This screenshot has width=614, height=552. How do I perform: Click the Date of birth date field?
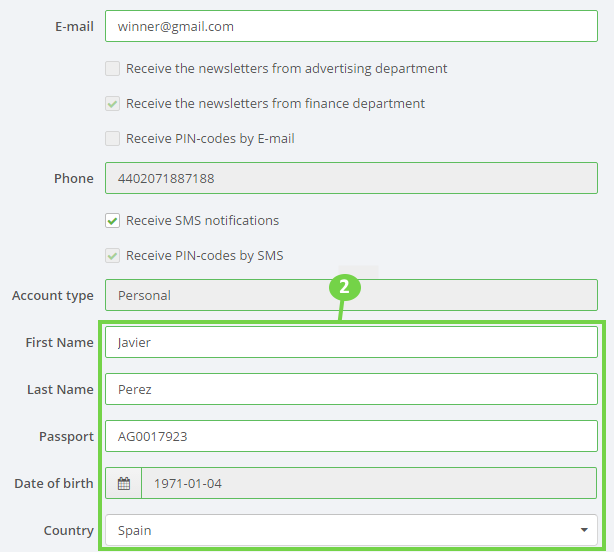click(x=368, y=484)
